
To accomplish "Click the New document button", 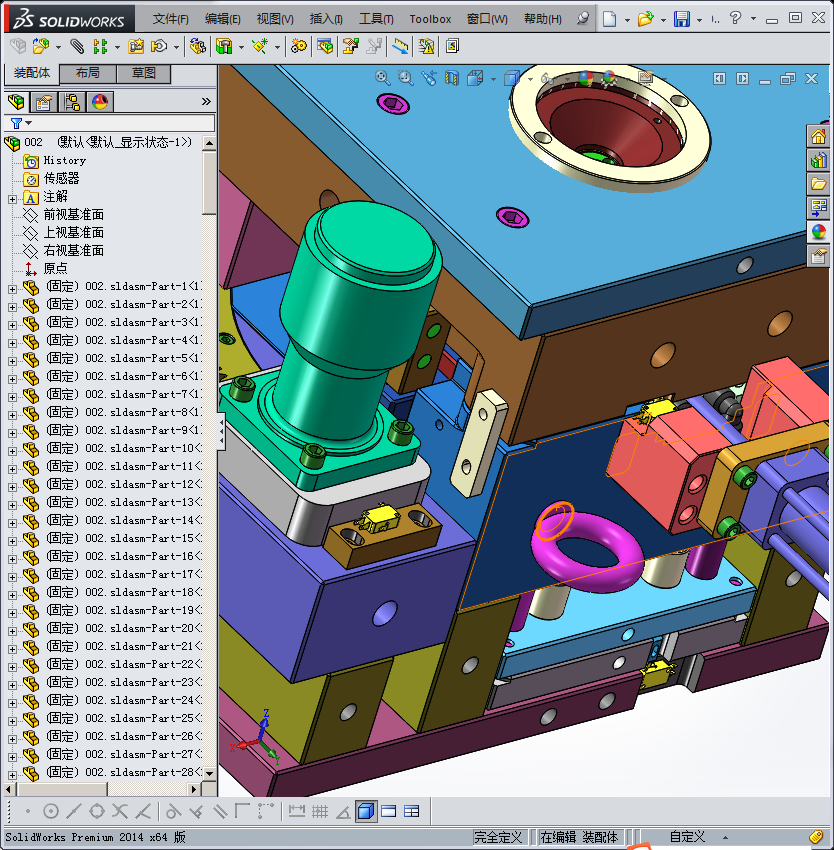I will point(610,19).
